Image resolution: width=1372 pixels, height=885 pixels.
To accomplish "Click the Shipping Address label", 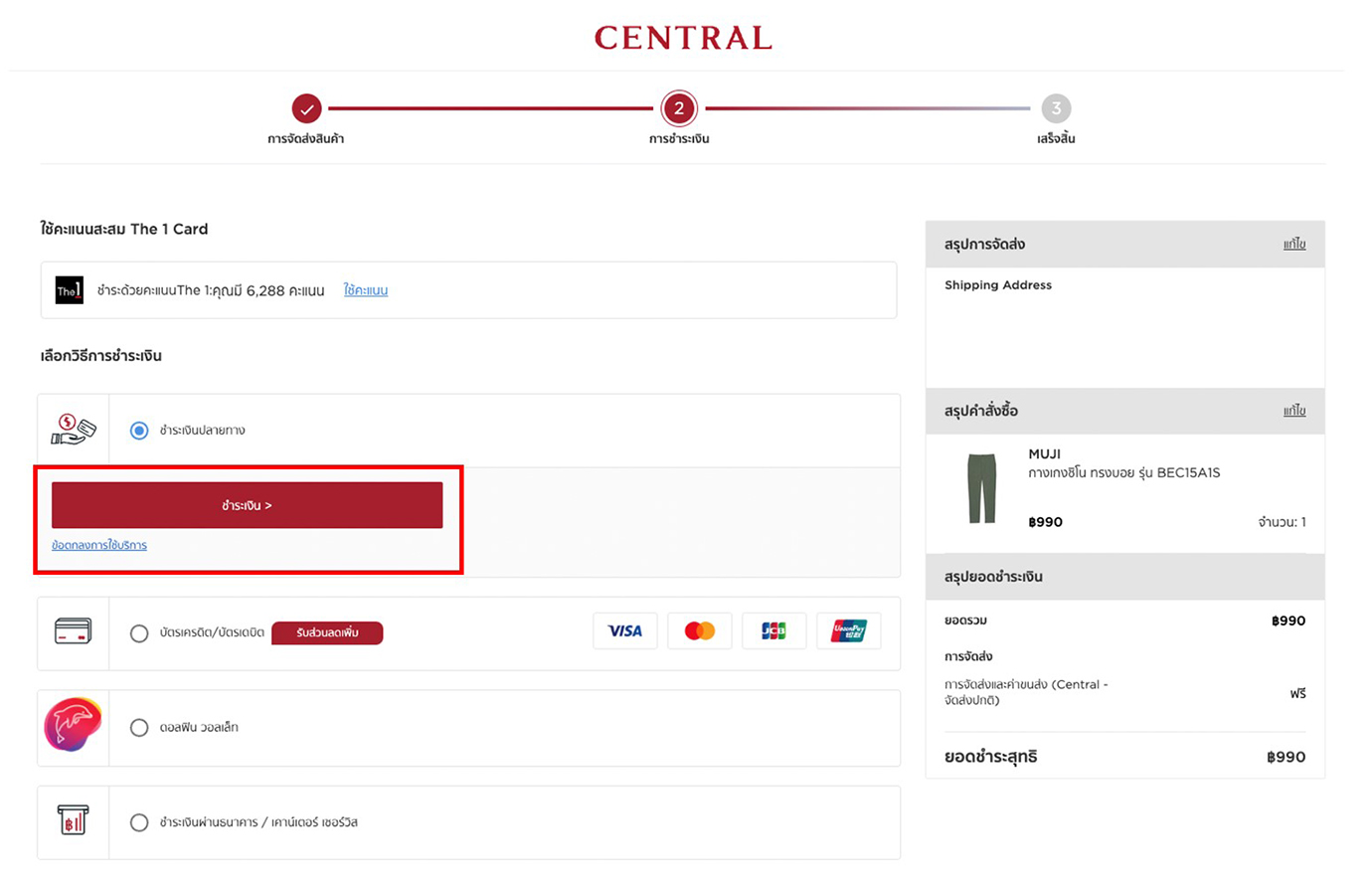I will (998, 285).
